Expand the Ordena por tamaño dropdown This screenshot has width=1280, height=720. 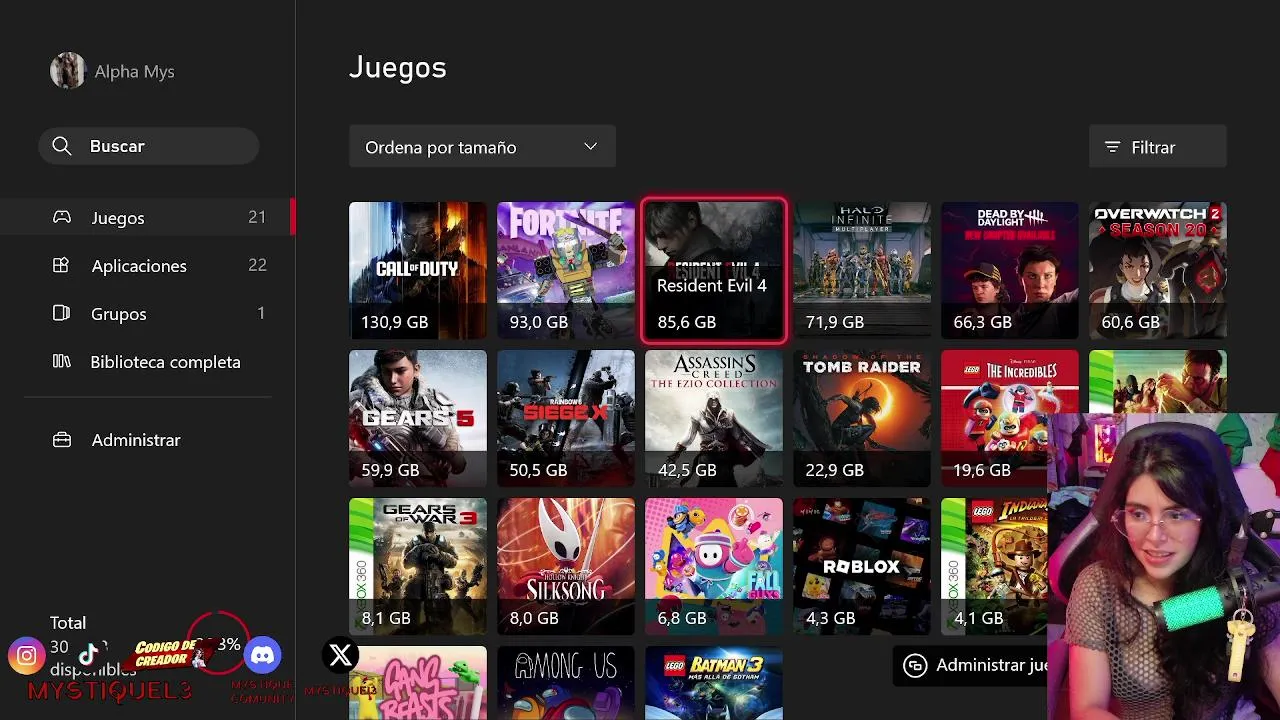[x=482, y=147]
